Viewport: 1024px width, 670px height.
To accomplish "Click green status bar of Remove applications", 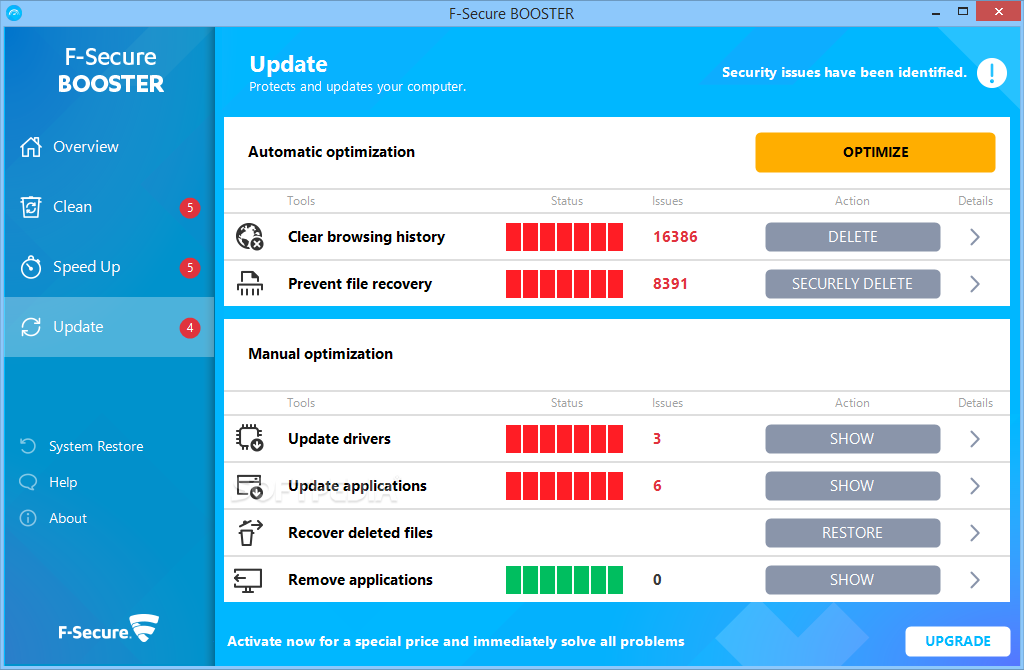I will tap(564, 580).
